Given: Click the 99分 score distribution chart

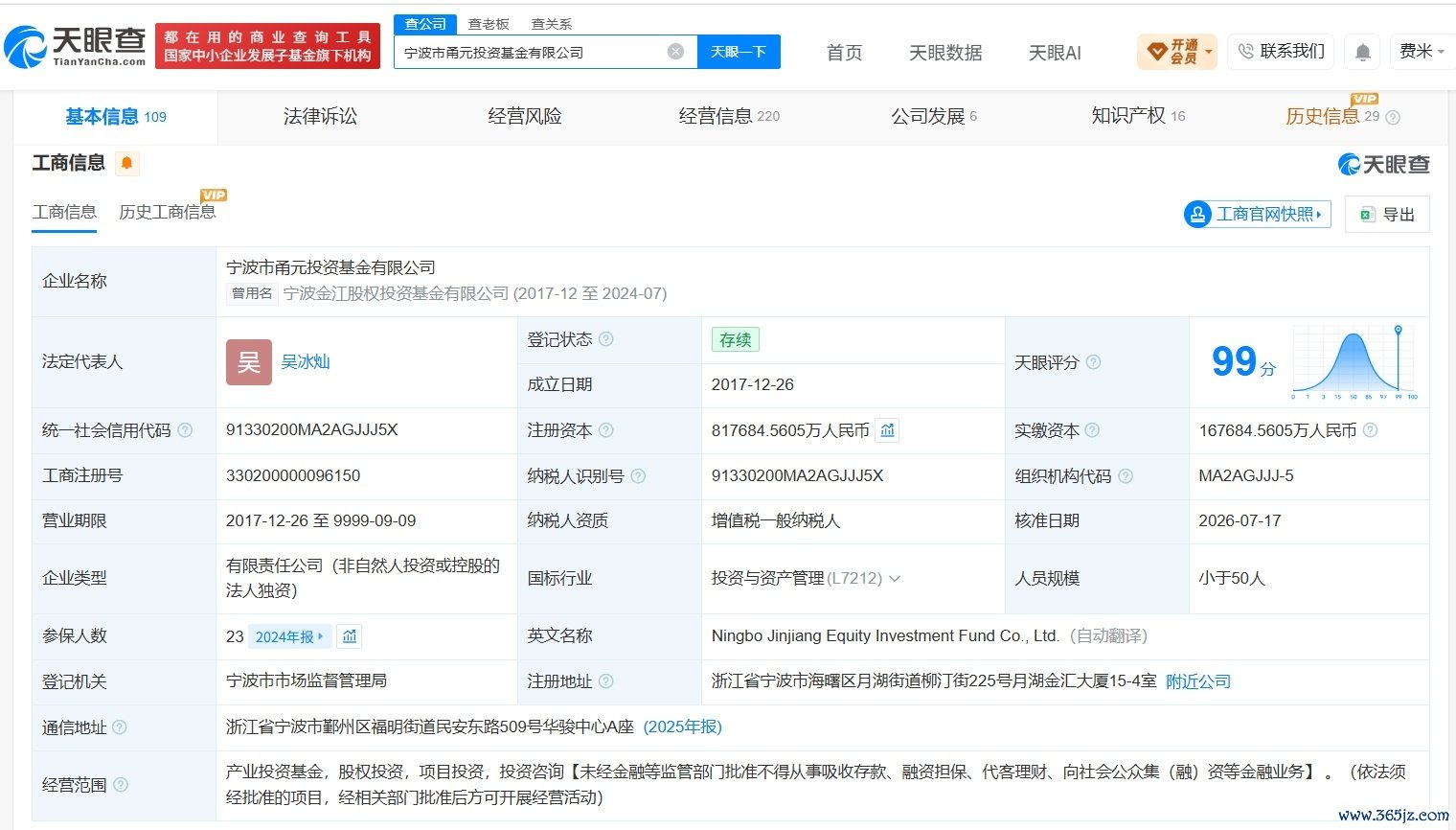Looking at the screenshot, I should (x=1354, y=361).
